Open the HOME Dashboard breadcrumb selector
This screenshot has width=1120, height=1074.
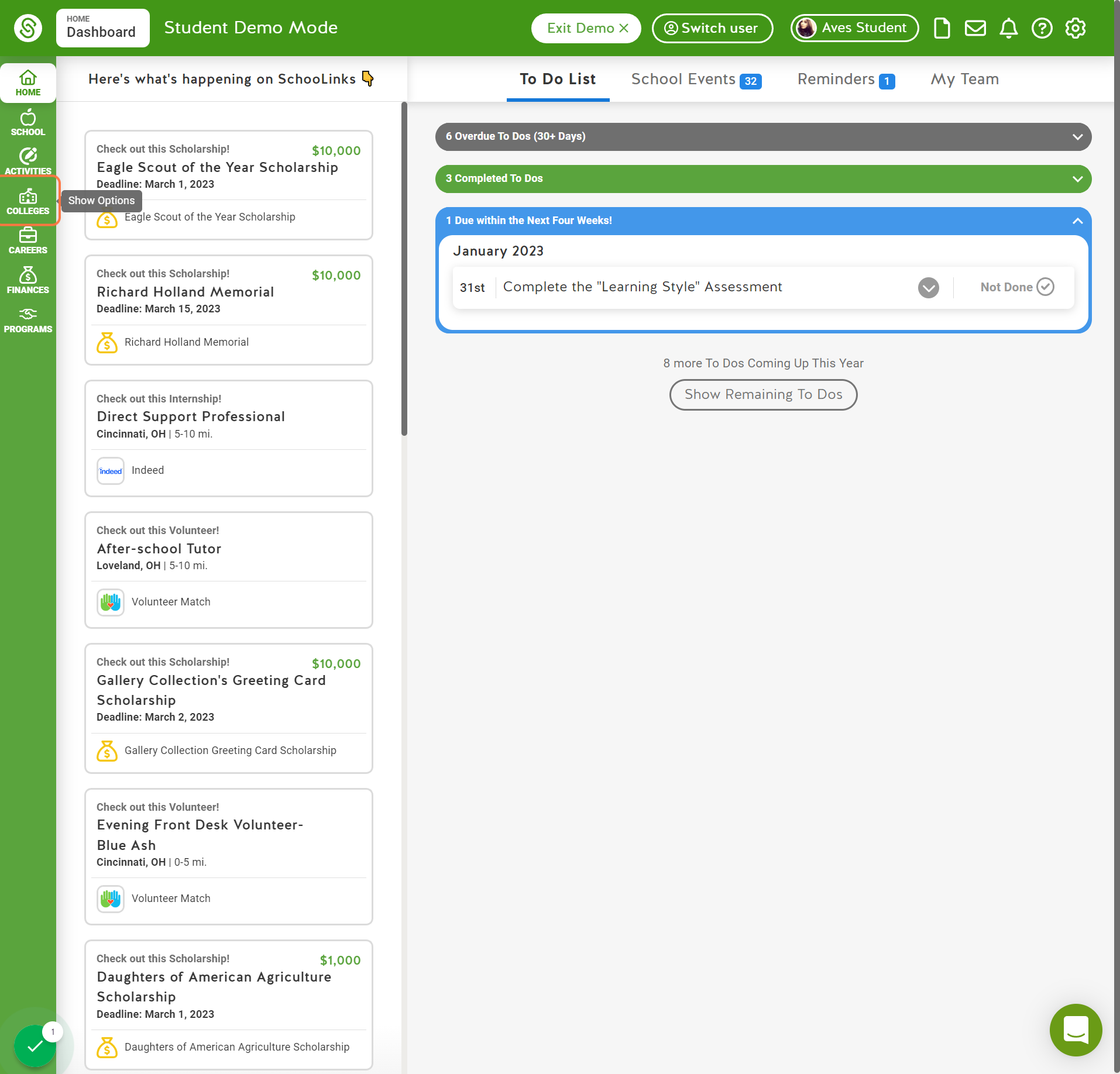102,27
